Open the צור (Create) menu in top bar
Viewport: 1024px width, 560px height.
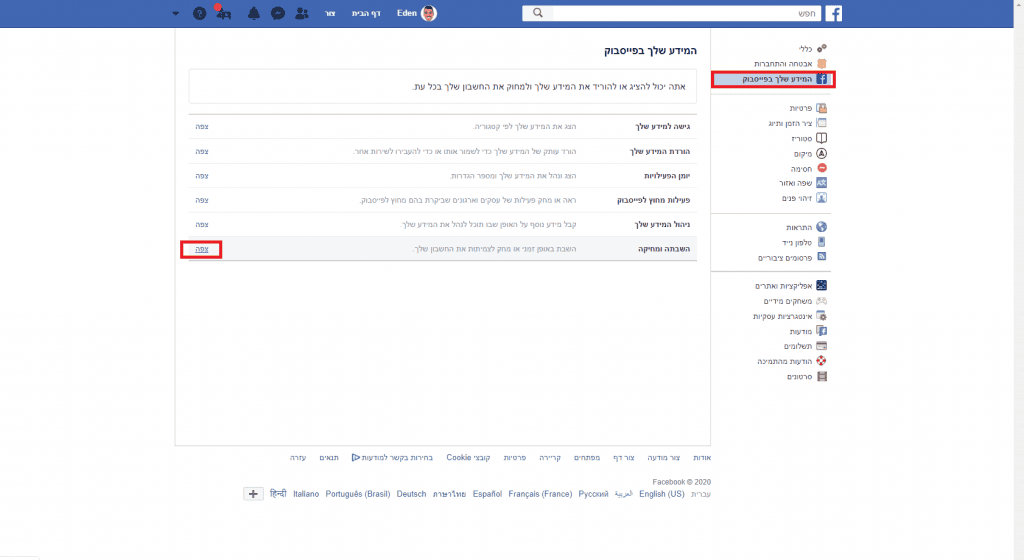click(x=330, y=13)
